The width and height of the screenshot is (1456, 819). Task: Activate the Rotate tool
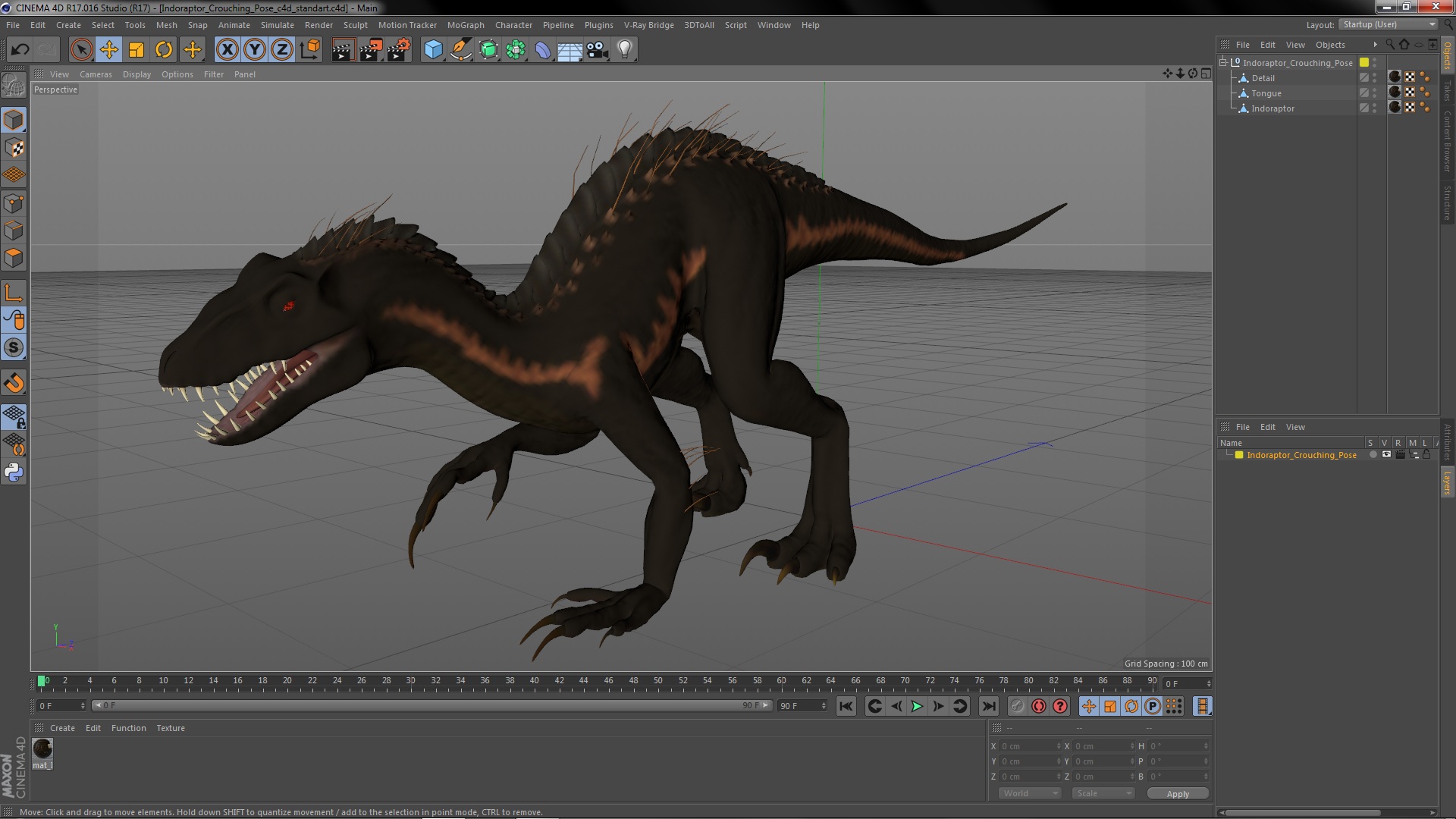tap(164, 50)
